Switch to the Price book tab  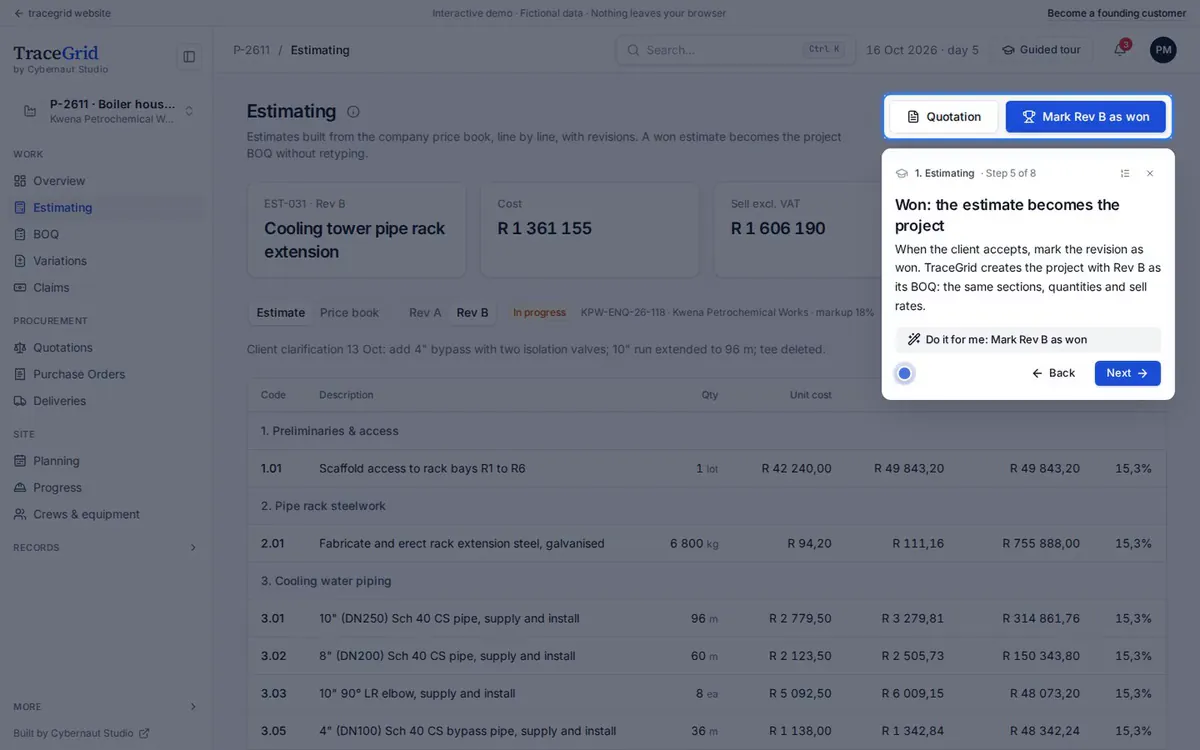coord(349,313)
